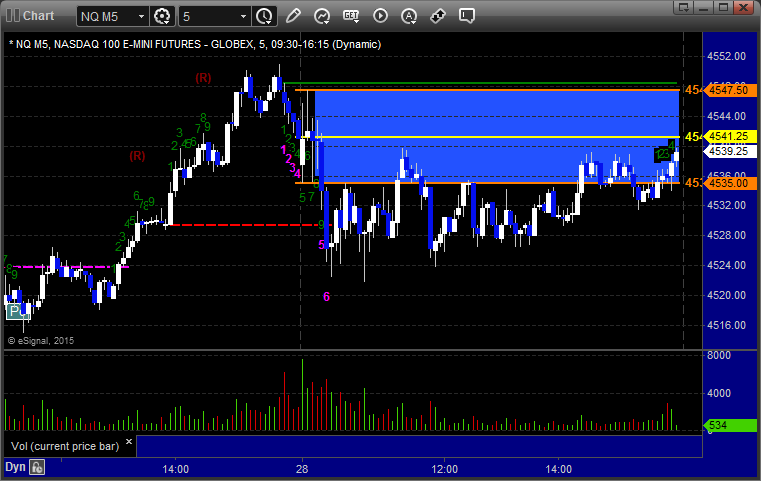Toggle the Dyn lock icon

pos(37,467)
